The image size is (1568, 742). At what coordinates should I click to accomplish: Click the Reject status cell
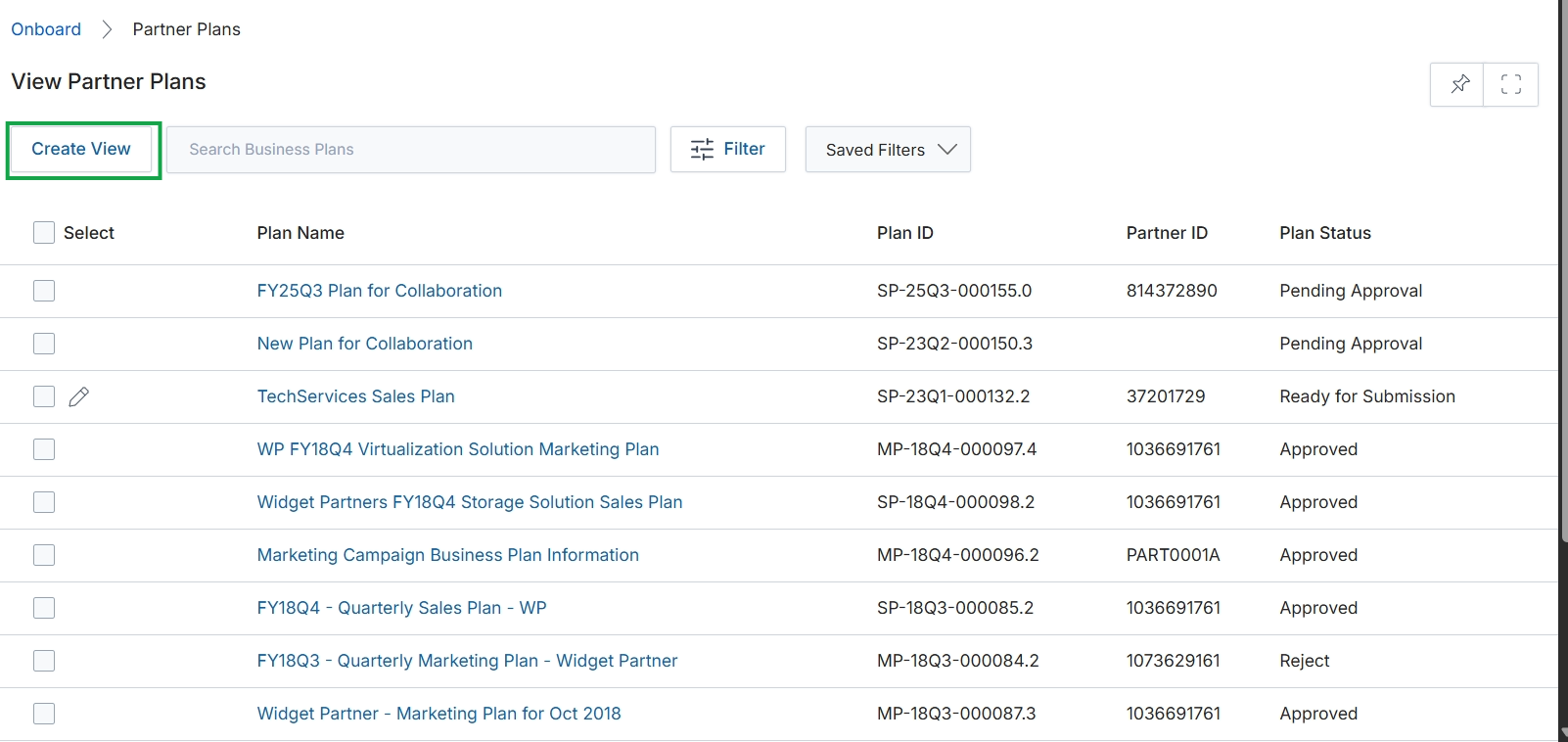coord(1305,661)
